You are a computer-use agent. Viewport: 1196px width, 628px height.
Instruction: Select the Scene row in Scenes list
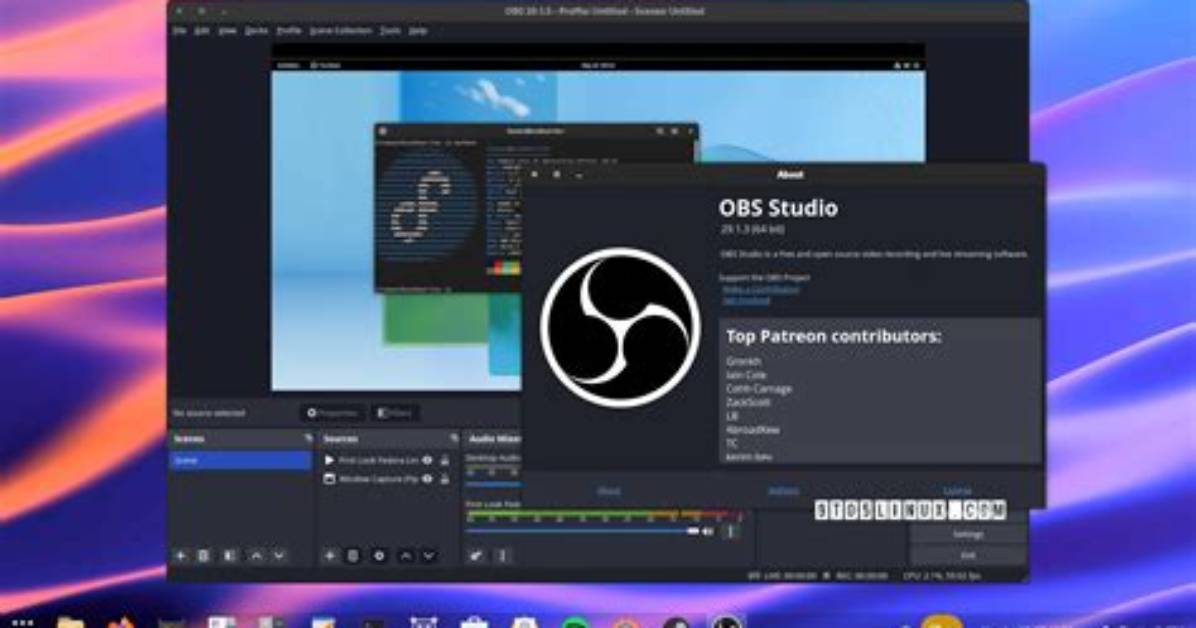(240, 461)
